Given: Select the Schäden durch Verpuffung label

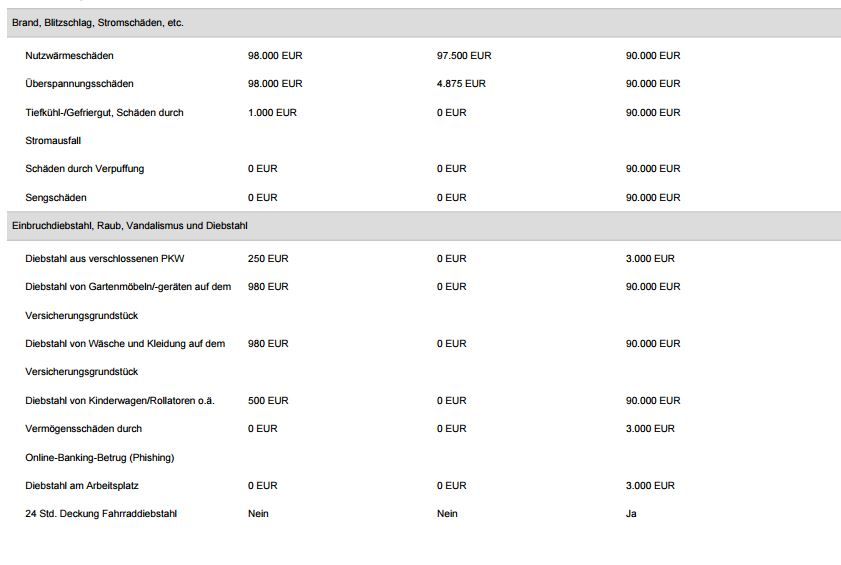Looking at the screenshot, I should point(85,169).
